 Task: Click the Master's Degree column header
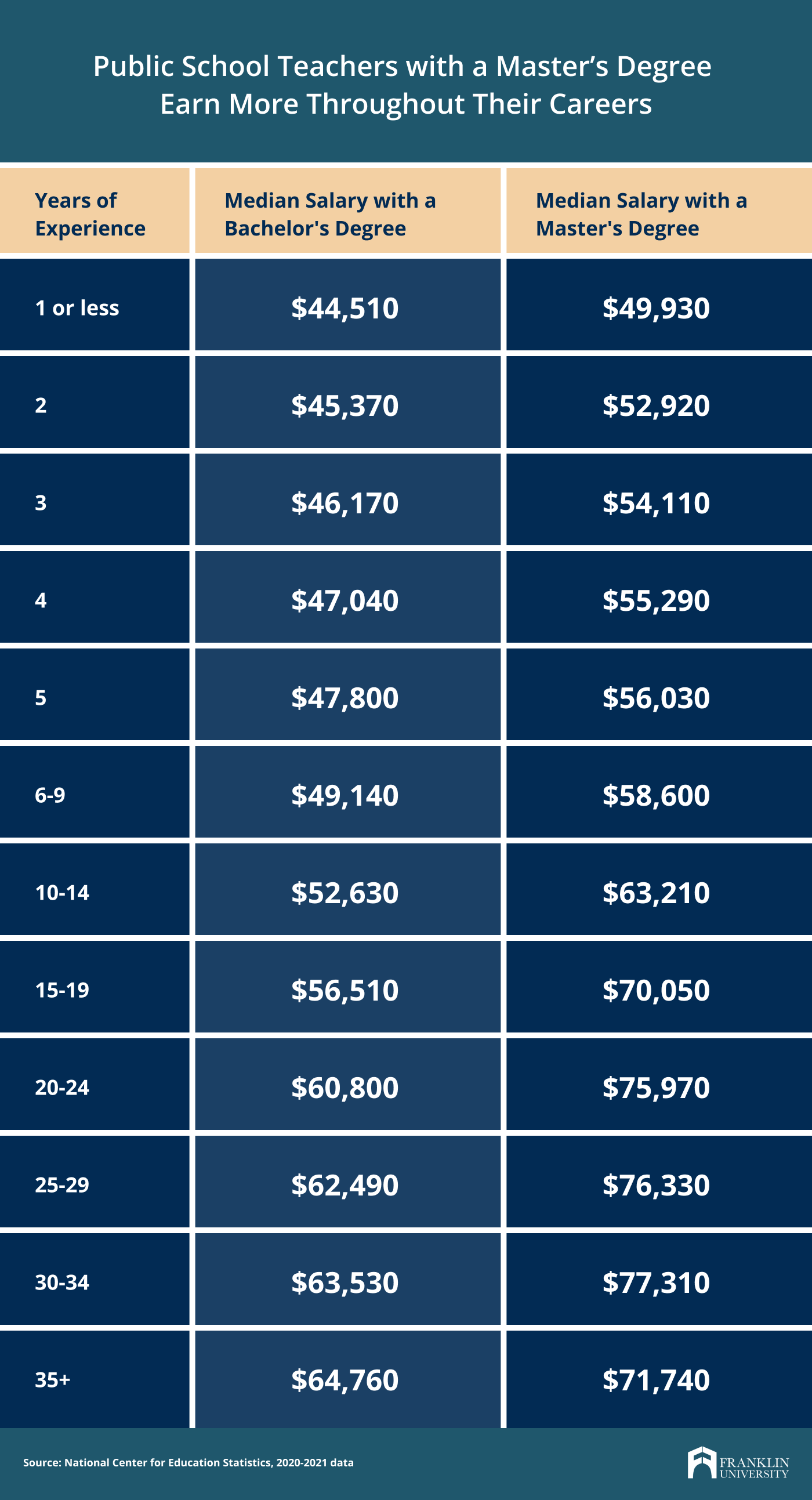coord(641,214)
